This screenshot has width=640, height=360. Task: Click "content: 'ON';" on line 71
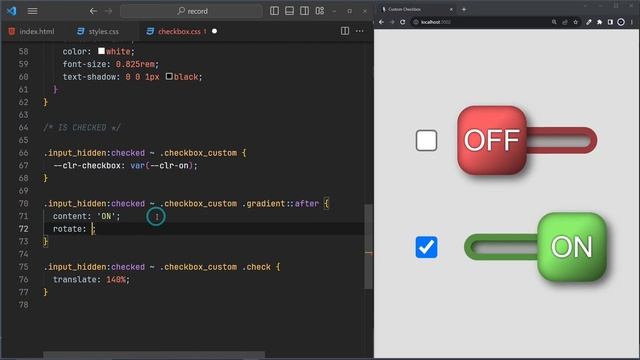[x=87, y=216]
